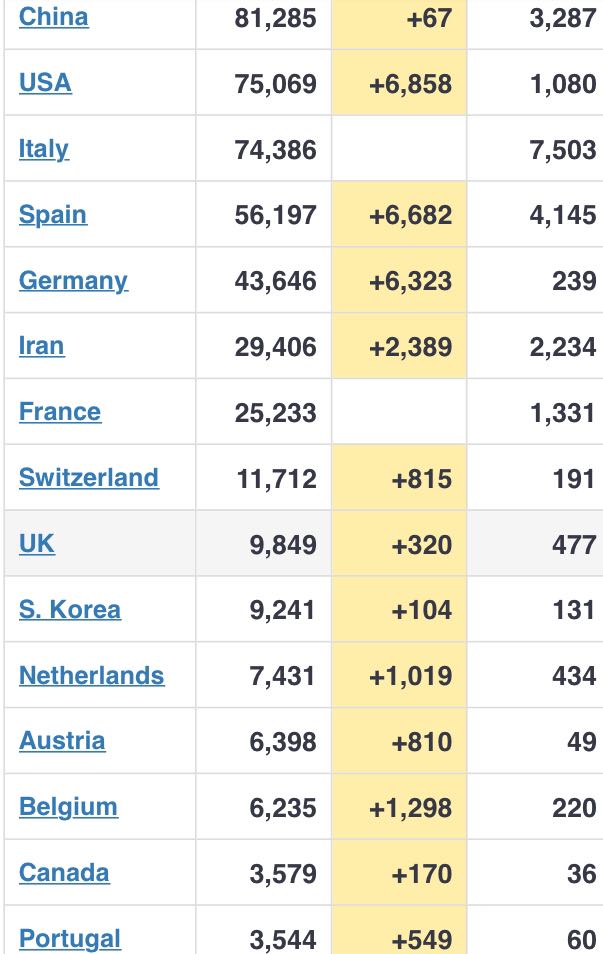
Task: Open the France country link
Action: coord(60,412)
